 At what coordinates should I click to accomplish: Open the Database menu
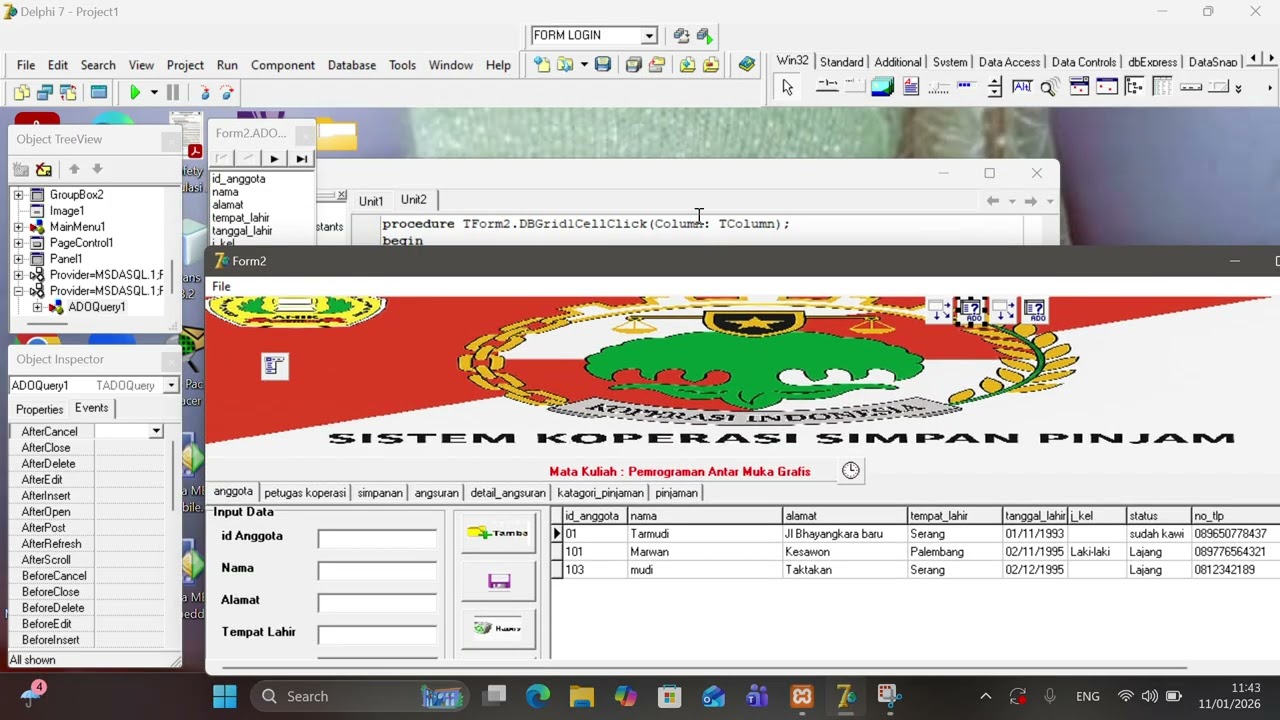click(352, 65)
